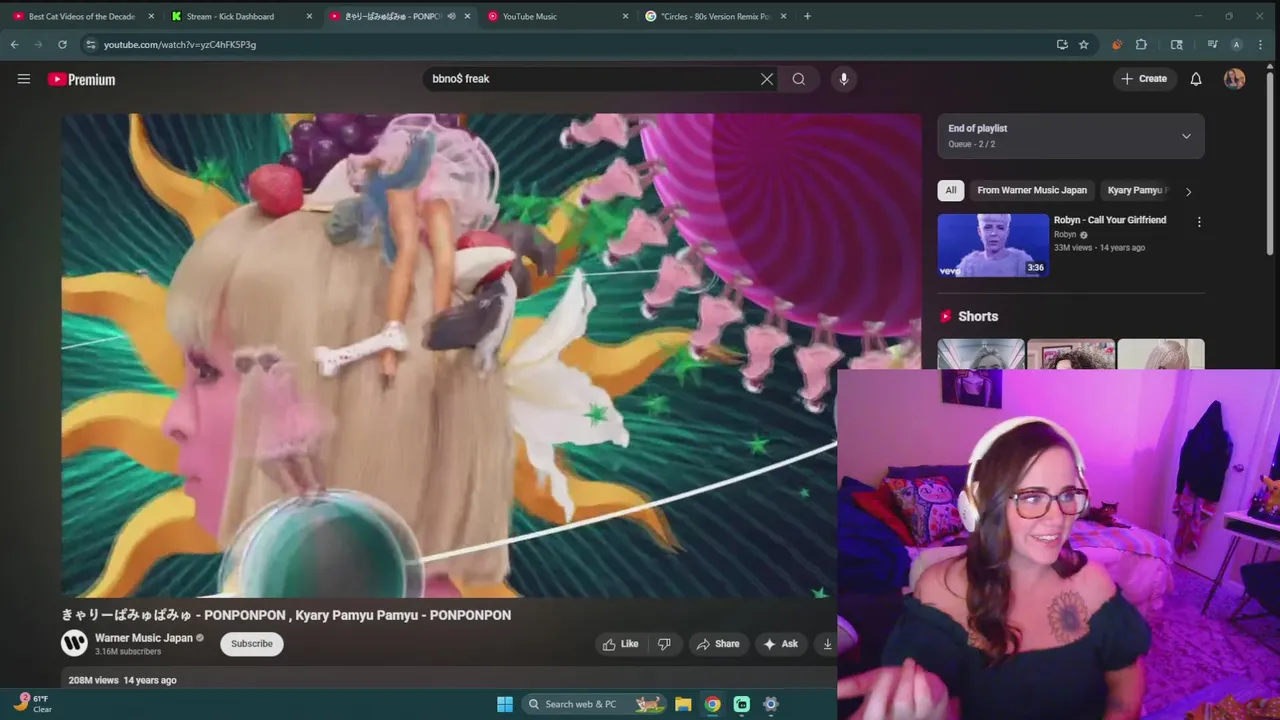
Task: Select the PONPONPON YouTube tab
Action: coord(393,16)
